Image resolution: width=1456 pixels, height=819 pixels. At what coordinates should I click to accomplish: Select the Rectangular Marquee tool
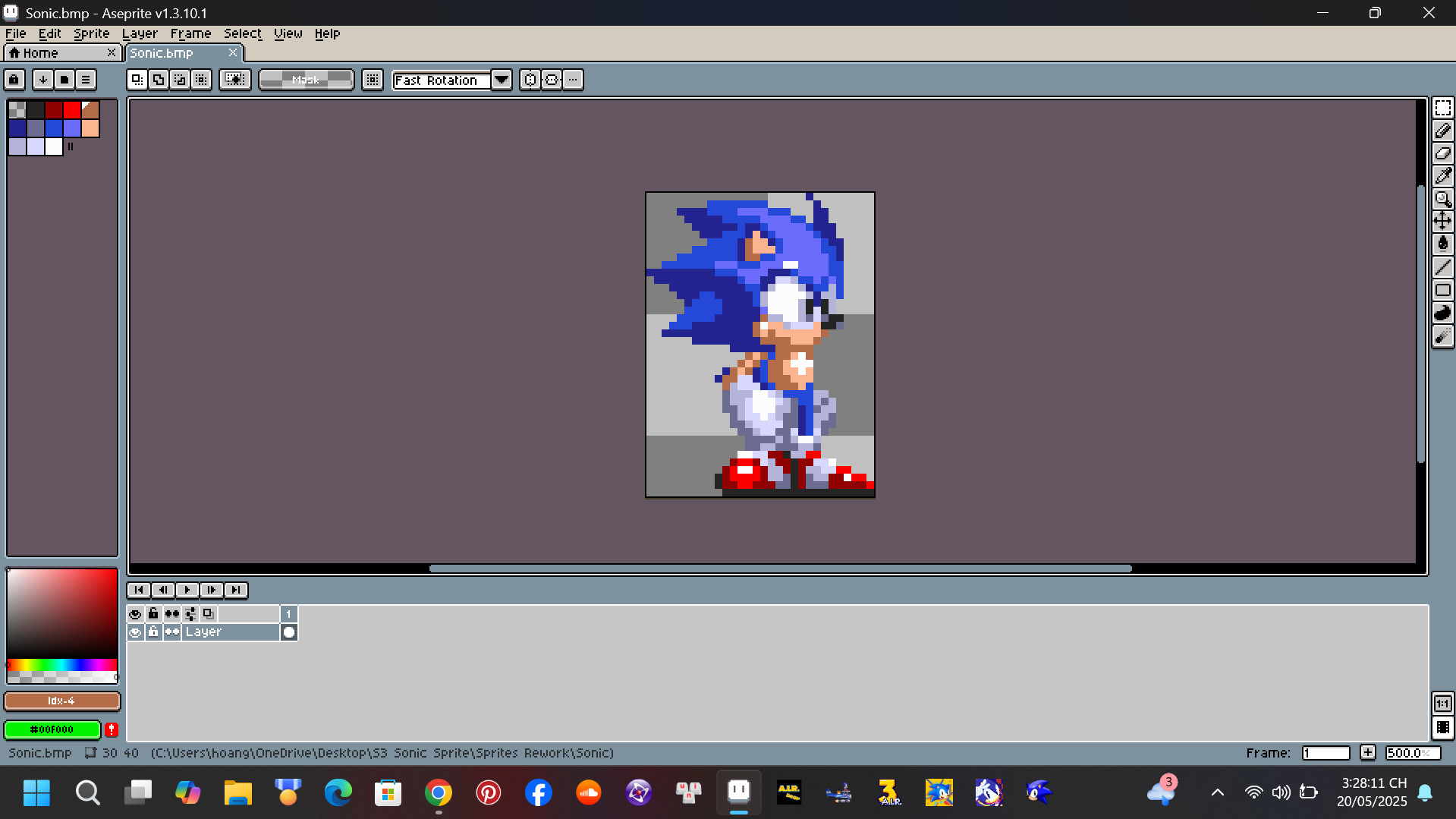coord(1442,107)
